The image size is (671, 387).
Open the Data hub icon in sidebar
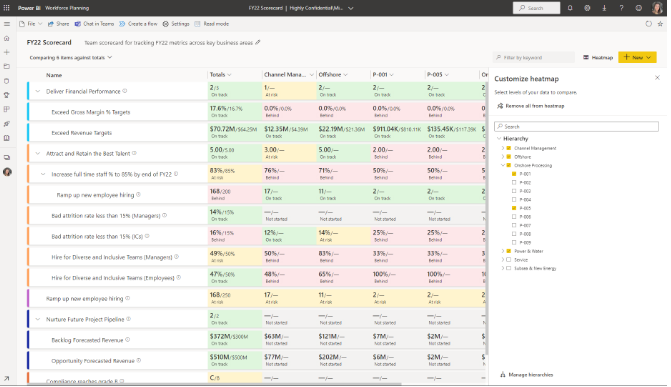[6, 81]
